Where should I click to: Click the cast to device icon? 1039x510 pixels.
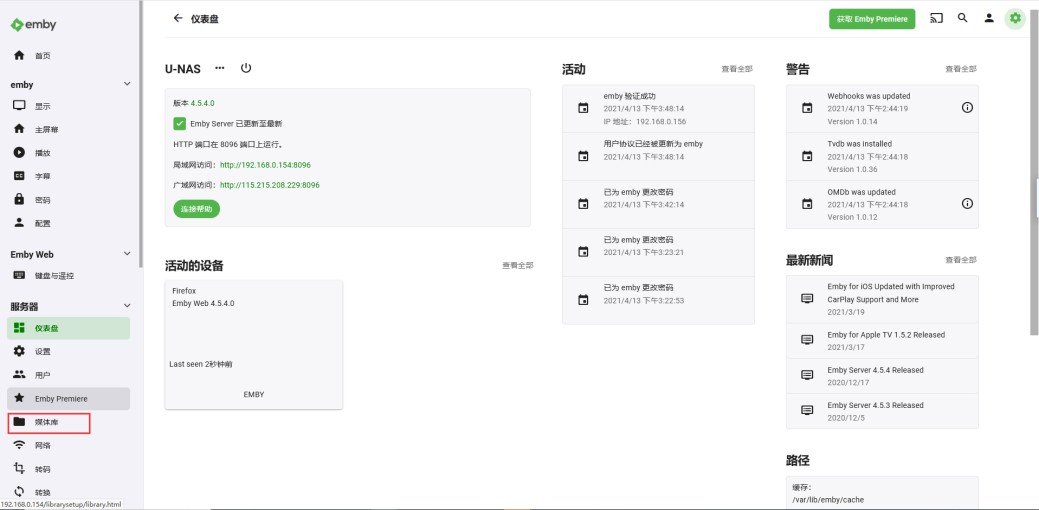[x=936, y=18]
